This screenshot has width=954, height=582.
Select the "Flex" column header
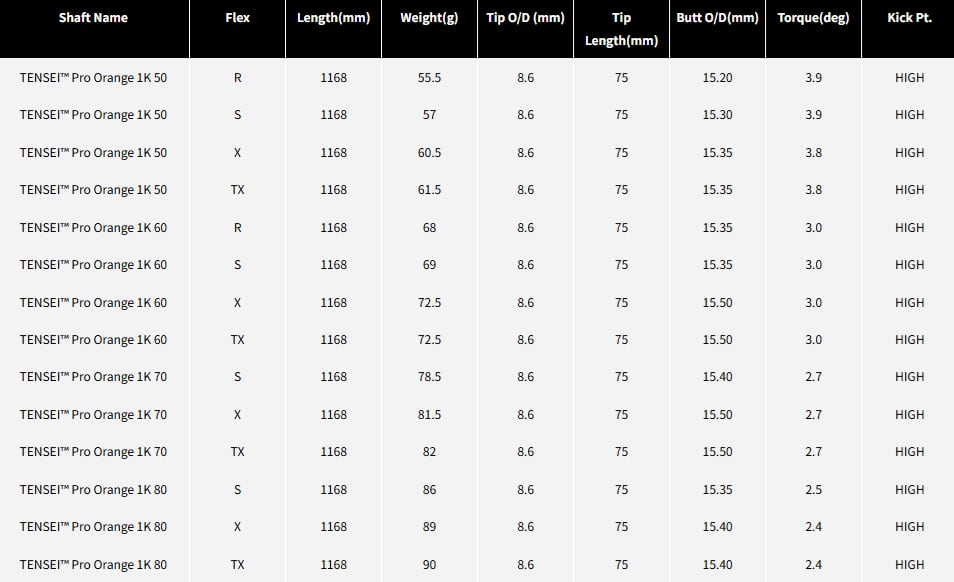click(237, 18)
